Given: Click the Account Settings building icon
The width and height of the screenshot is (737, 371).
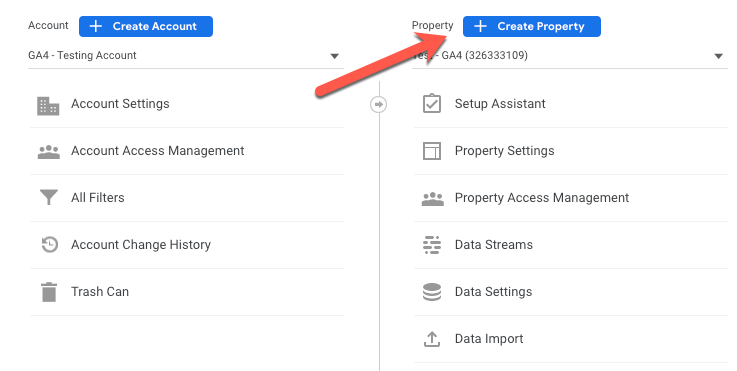Looking at the screenshot, I should coord(48,106).
